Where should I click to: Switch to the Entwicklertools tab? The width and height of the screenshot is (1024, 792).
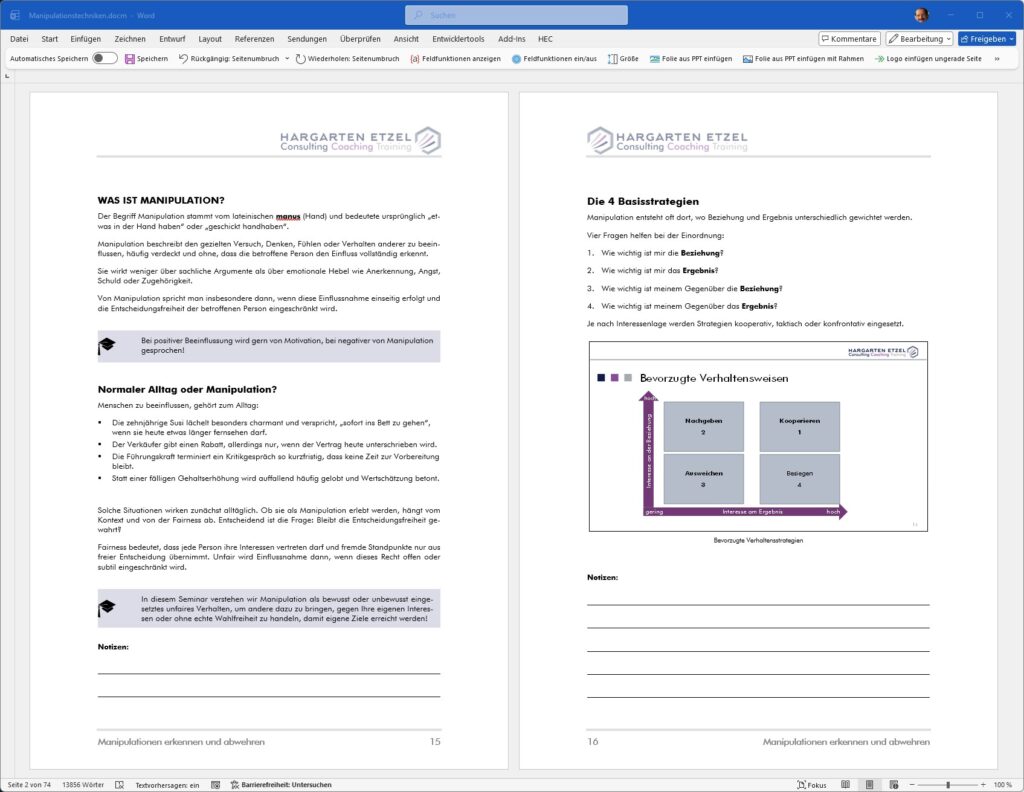click(458, 39)
